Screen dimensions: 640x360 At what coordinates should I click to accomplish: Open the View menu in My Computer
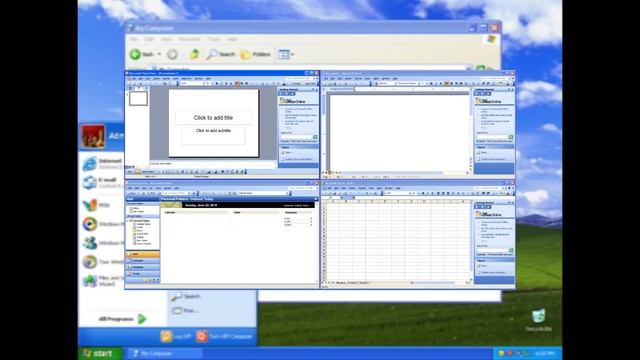pos(166,39)
